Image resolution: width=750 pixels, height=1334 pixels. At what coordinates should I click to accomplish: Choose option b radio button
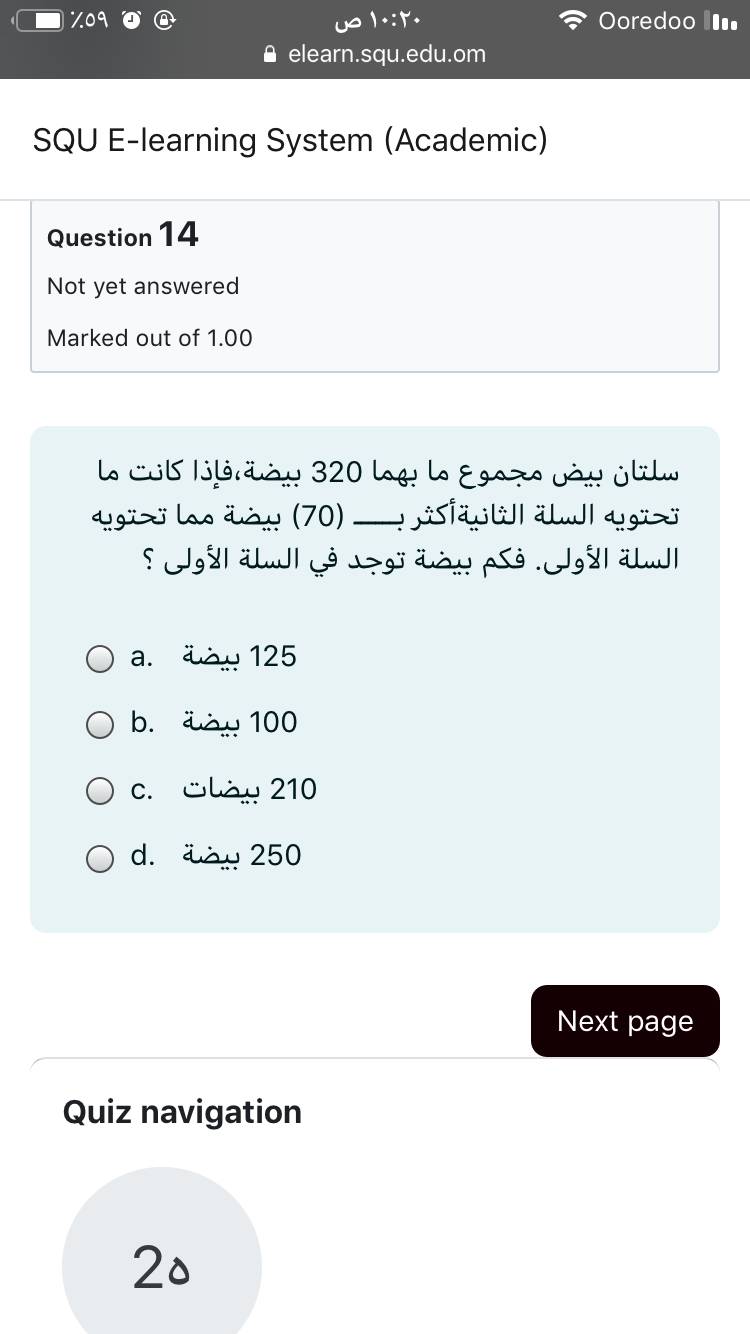(99, 725)
